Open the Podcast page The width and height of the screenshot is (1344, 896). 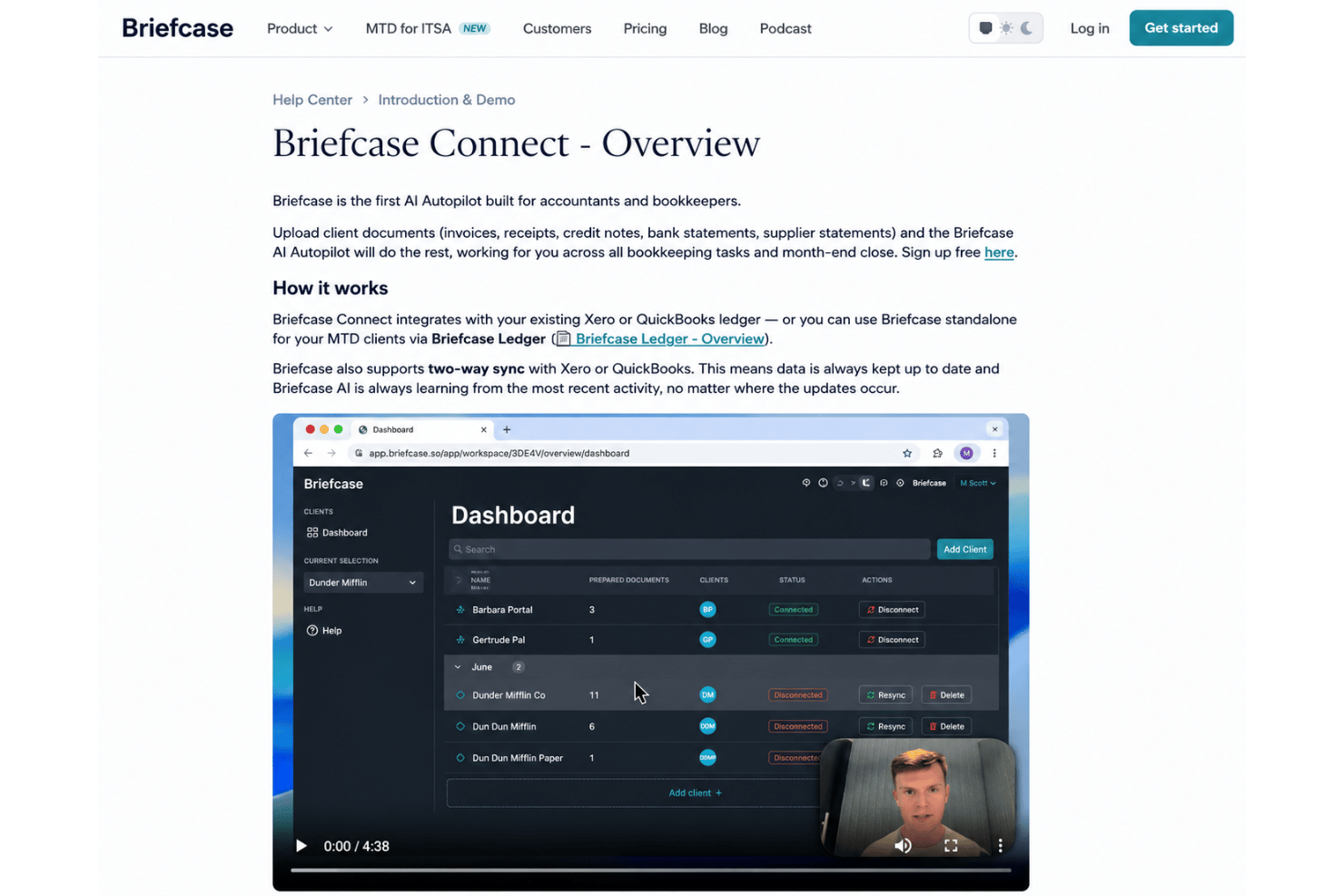point(786,28)
